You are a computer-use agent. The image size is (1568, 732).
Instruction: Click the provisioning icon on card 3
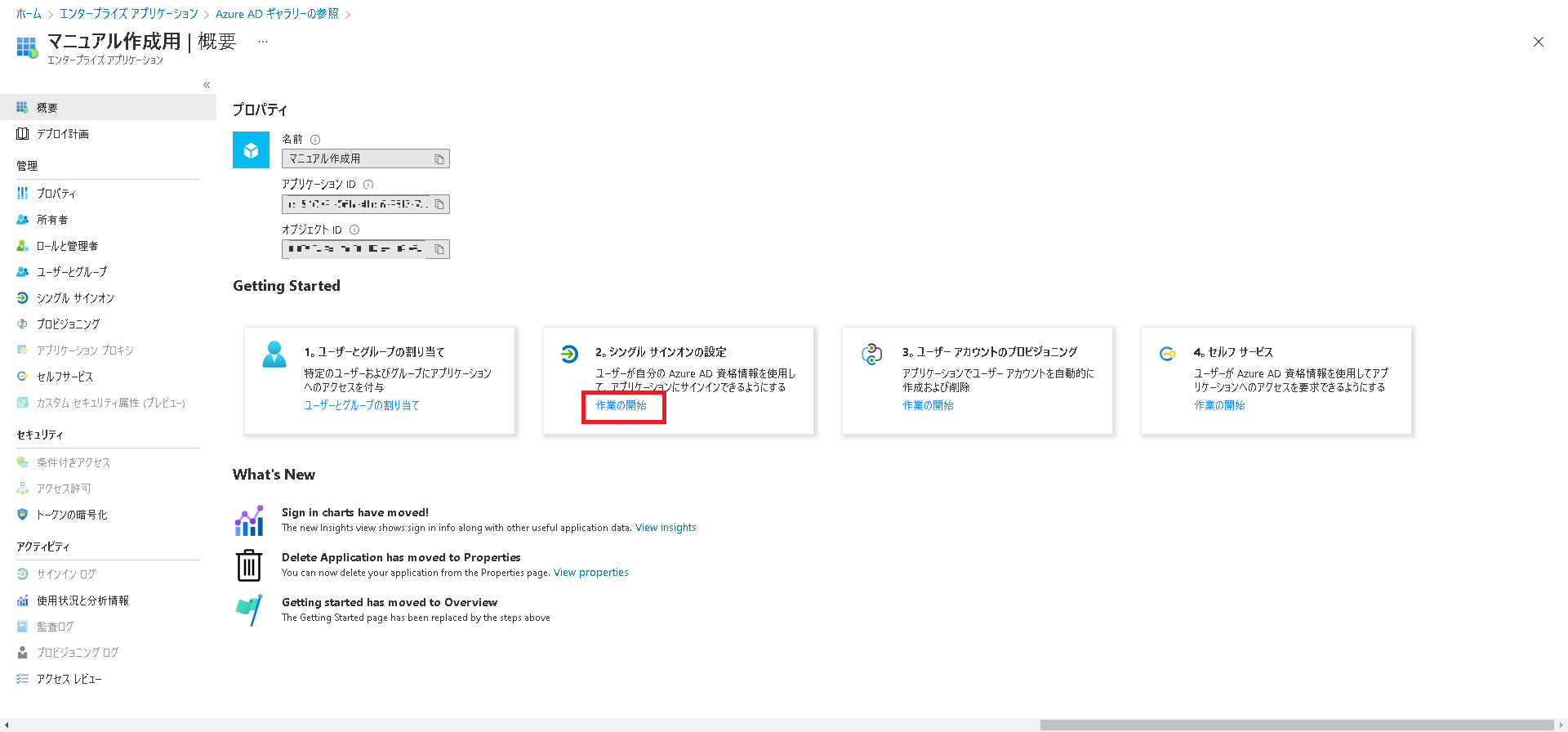tap(871, 355)
